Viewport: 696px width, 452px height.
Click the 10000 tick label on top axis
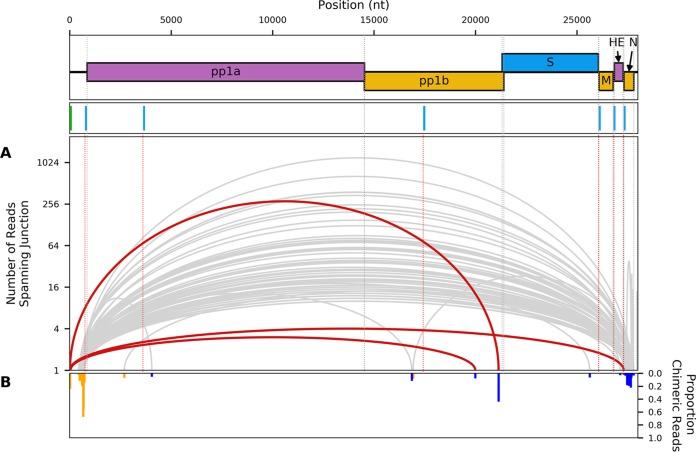pyautogui.click(x=272, y=21)
